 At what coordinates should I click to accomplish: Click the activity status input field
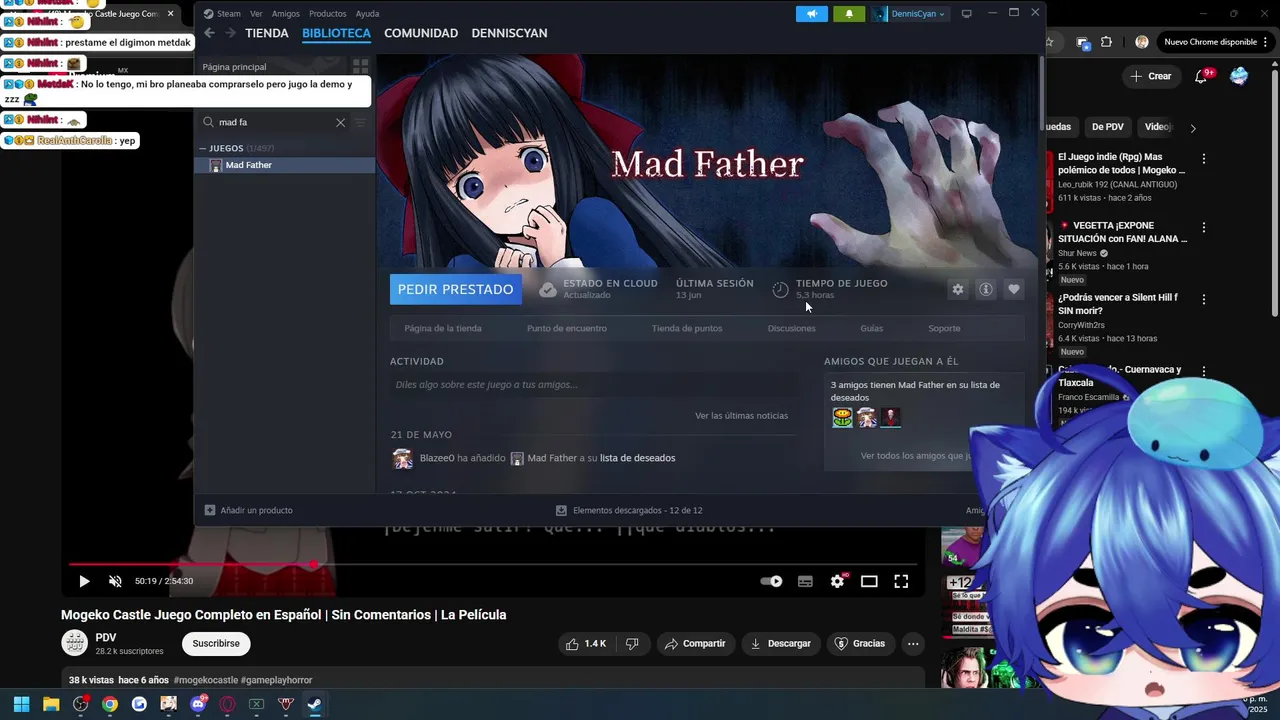coord(594,385)
